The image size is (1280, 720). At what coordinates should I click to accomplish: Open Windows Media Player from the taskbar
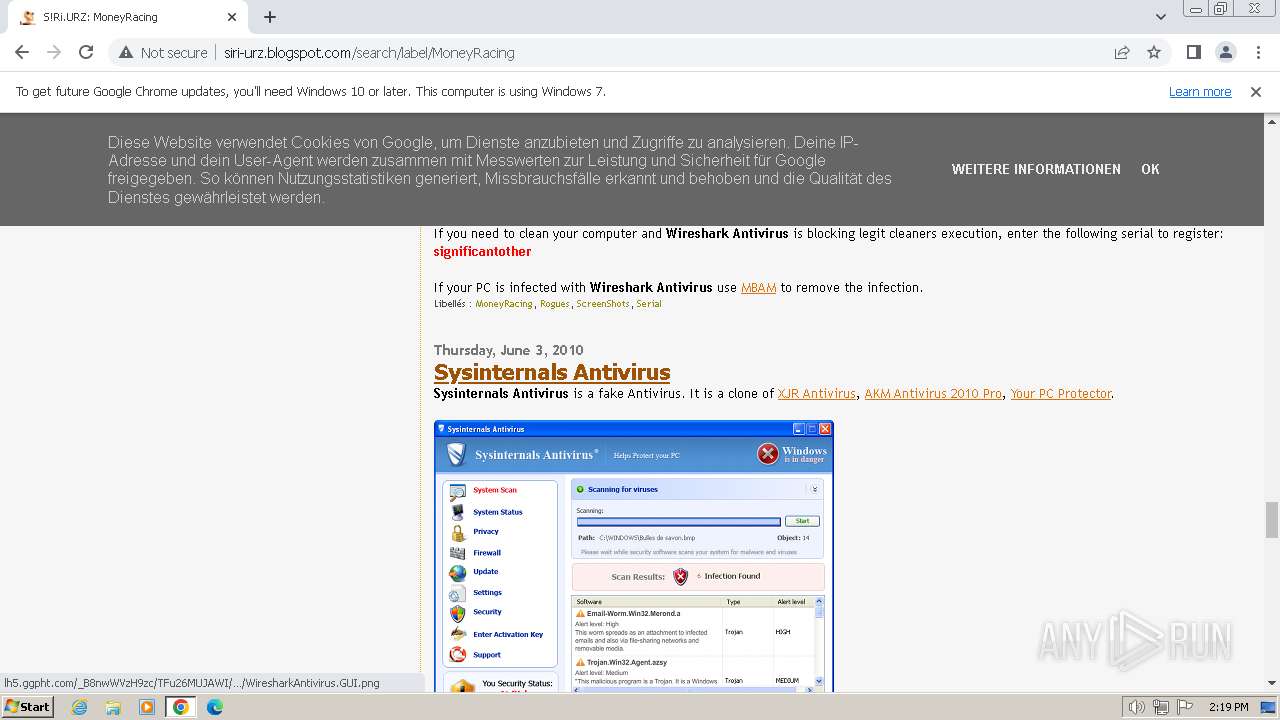pyautogui.click(x=147, y=707)
